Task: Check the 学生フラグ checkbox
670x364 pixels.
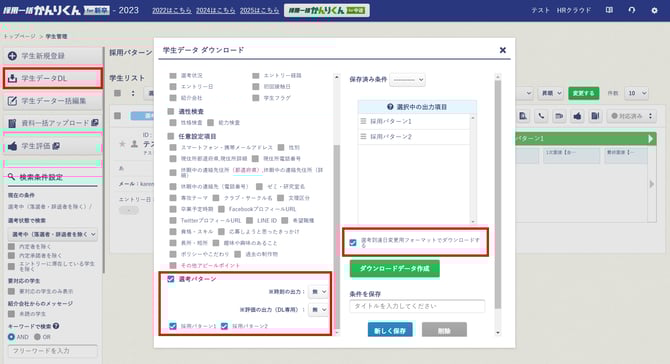Action: (256, 98)
